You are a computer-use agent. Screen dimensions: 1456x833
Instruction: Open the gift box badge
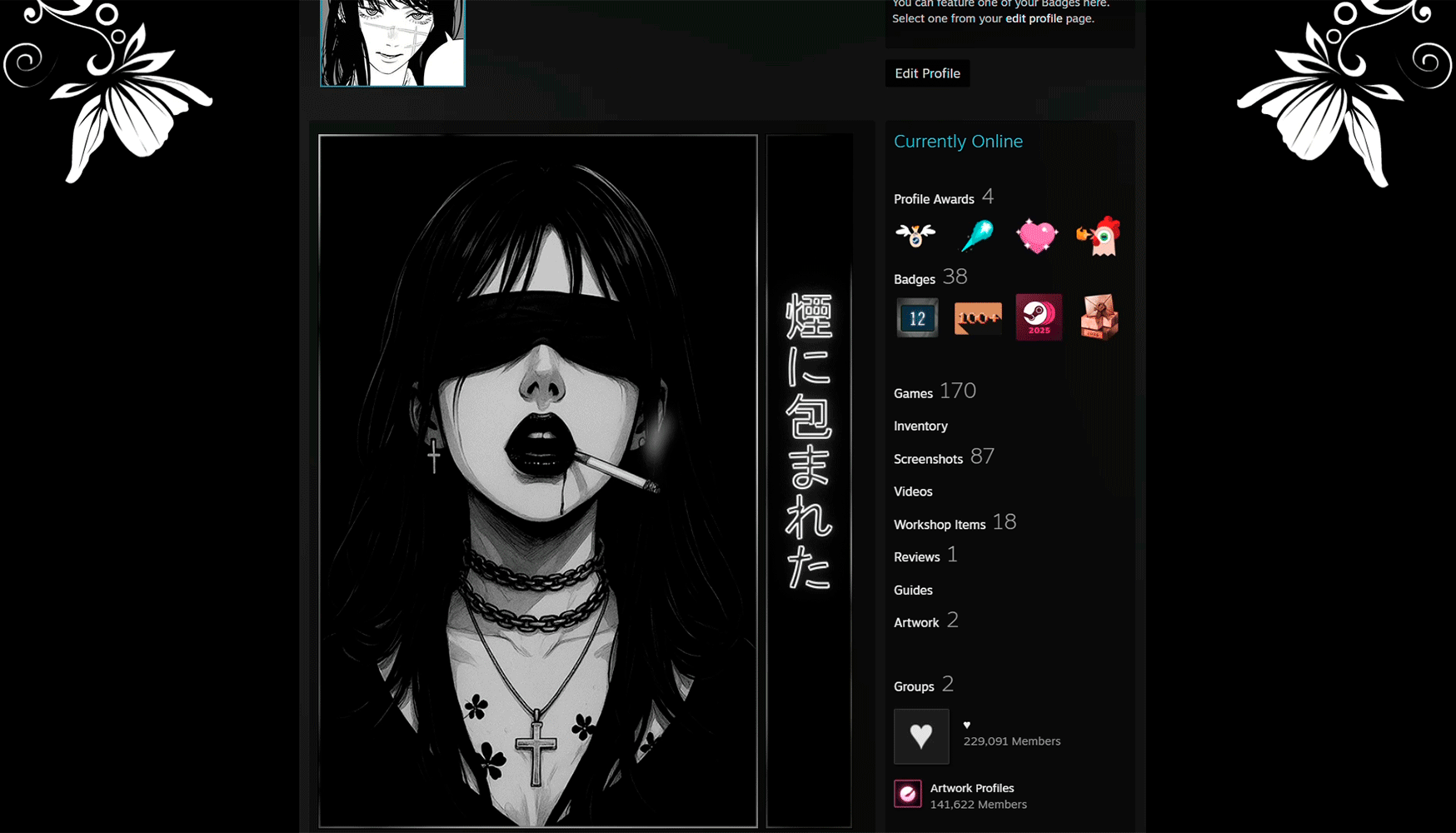tap(1099, 317)
